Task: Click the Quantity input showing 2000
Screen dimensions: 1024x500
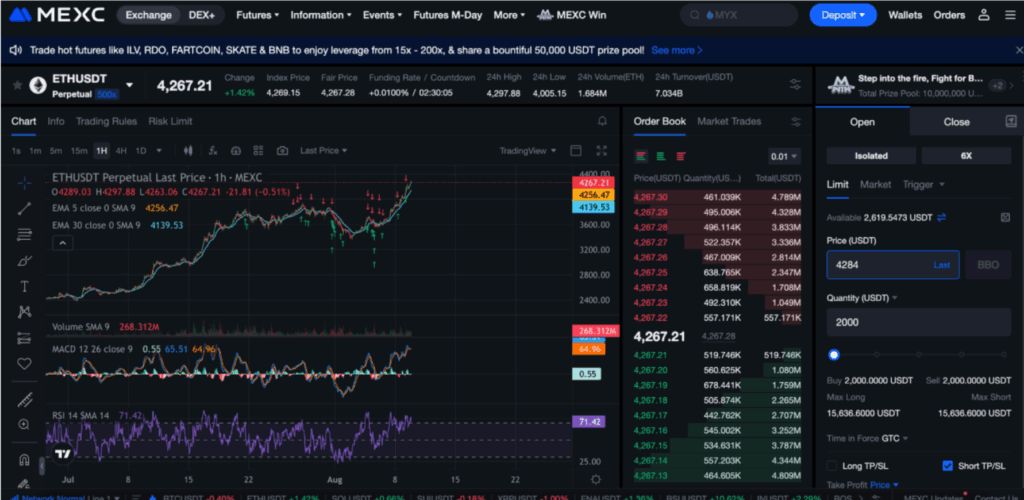Action: coord(919,322)
